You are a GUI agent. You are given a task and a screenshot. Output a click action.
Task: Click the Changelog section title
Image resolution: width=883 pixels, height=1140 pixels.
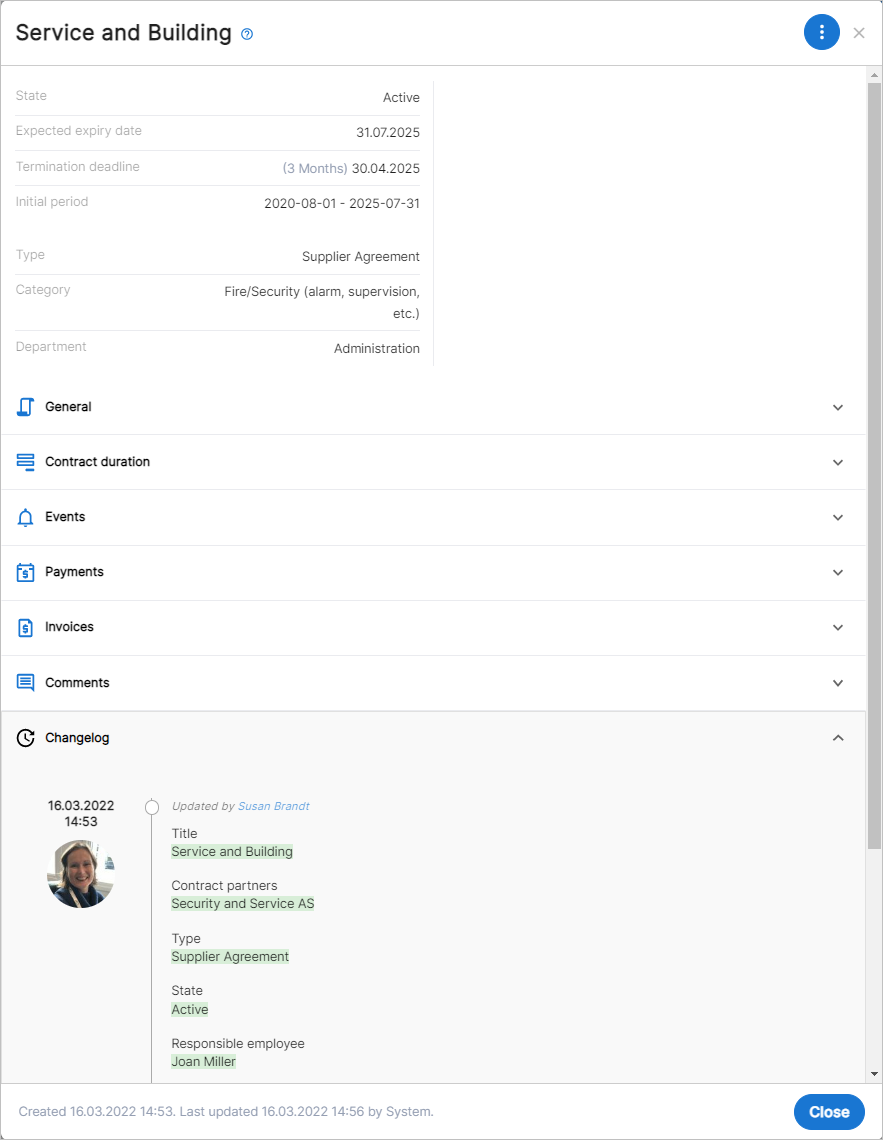(x=77, y=738)
